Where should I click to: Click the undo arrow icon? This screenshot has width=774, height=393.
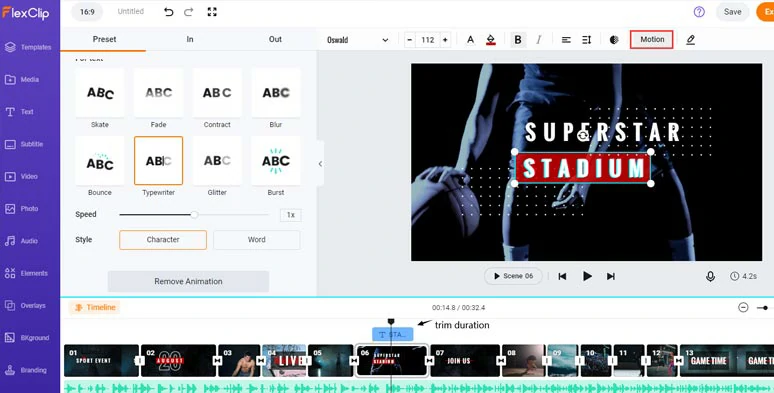pyautogui.click(x=169, y=12)
